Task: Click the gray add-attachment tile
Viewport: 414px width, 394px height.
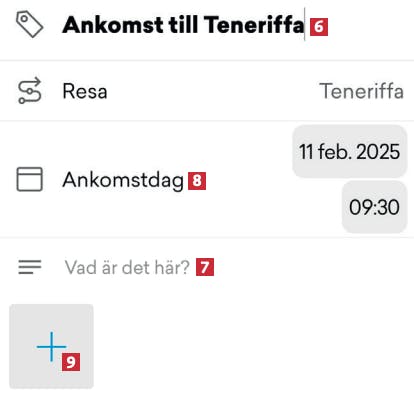Action: click(51, 346)
